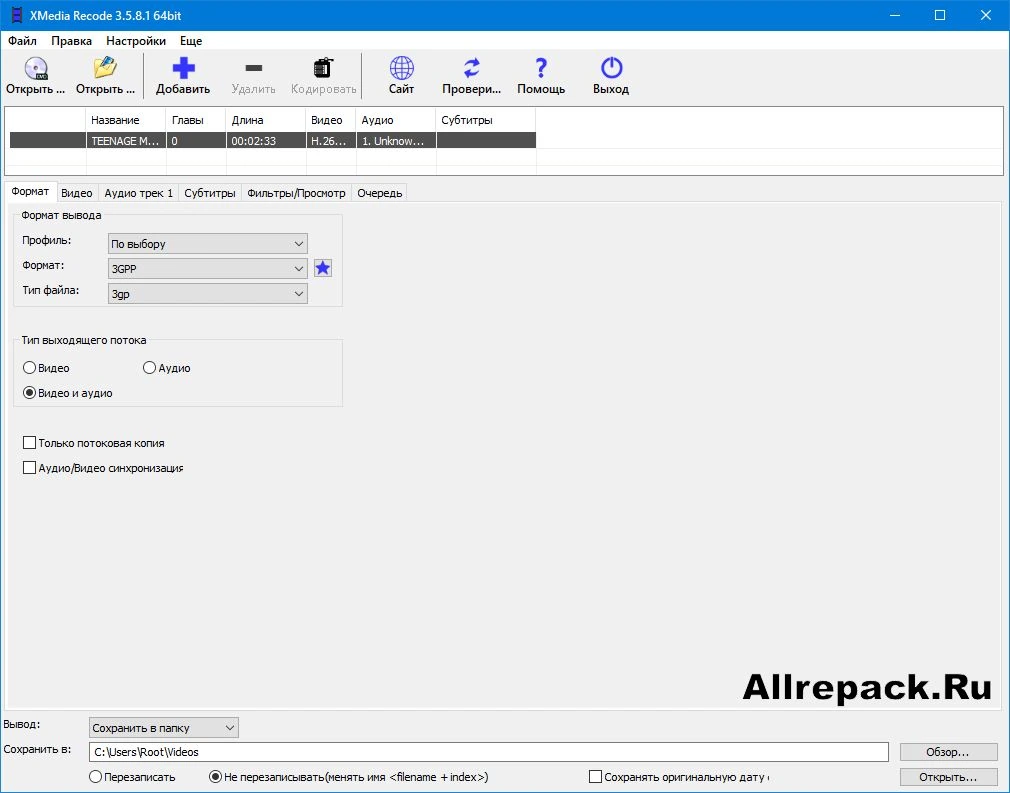The image size is (1010, 793).
Task: Click the XMedia Recode title bar app icon
Action: point(16,15)
